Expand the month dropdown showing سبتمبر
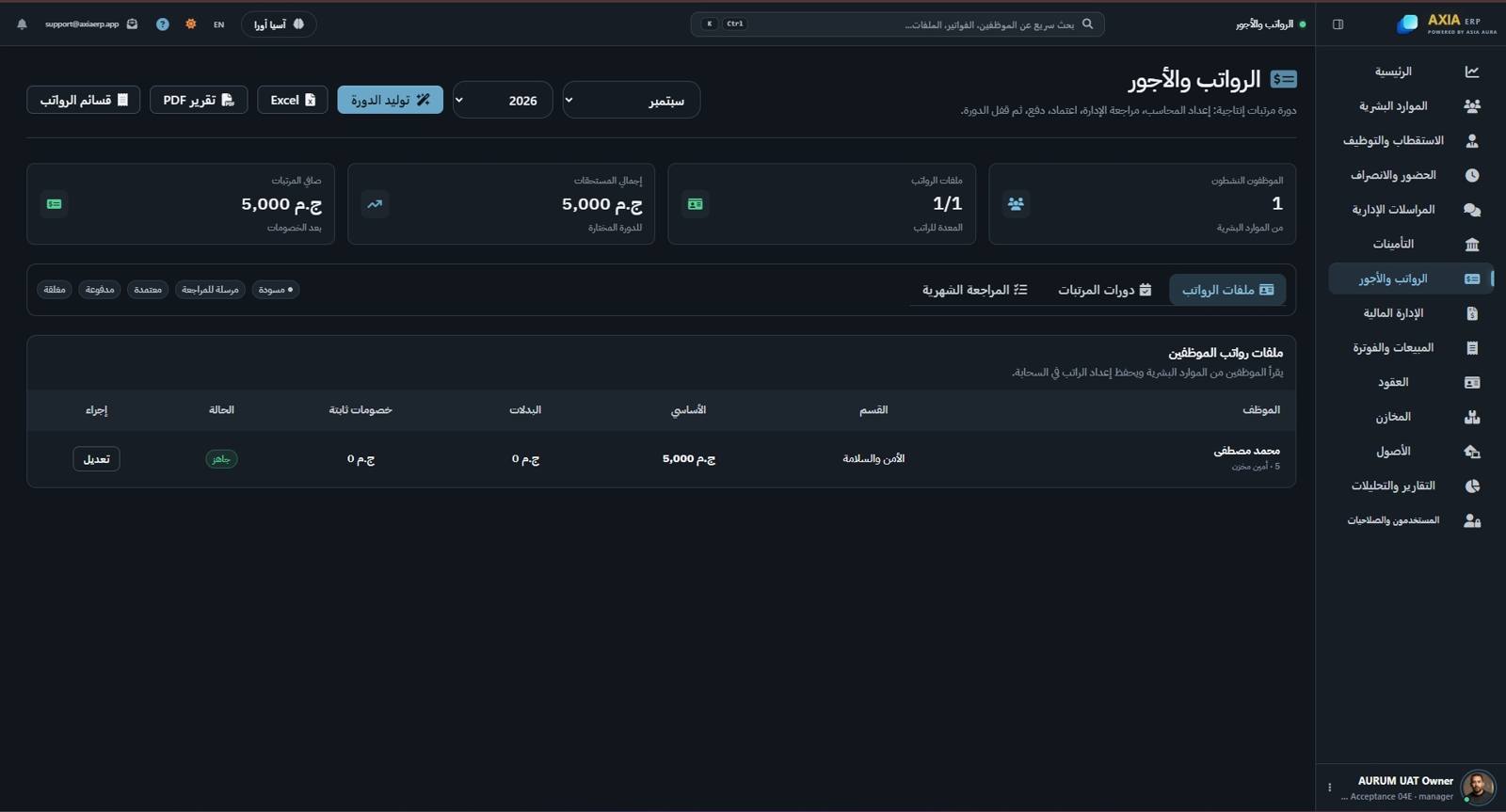 coord(632,100)
